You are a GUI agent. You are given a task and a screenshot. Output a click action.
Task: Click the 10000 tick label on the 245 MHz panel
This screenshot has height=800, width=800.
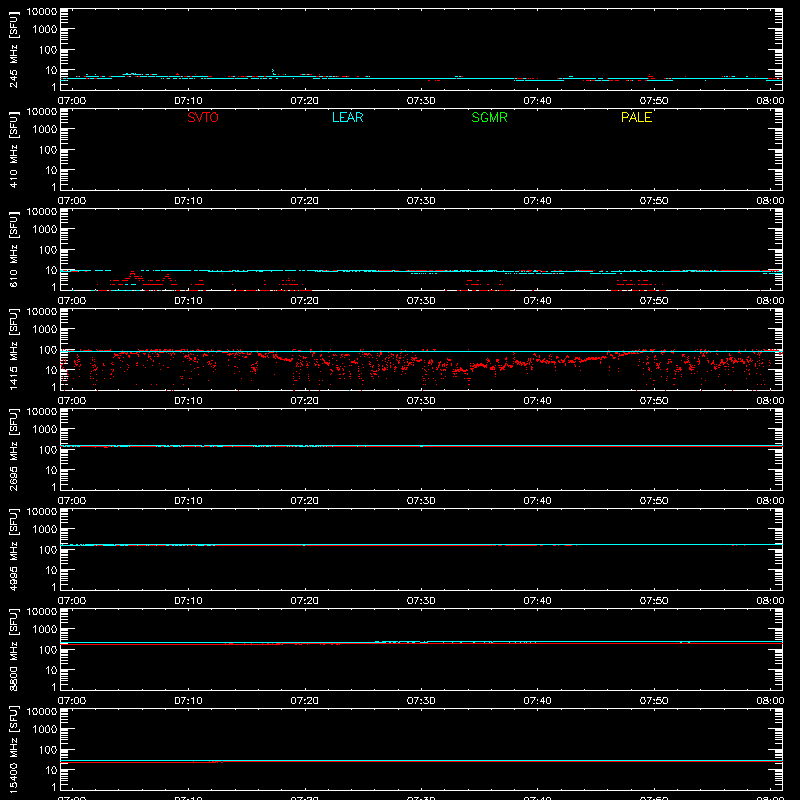[42, 12]
